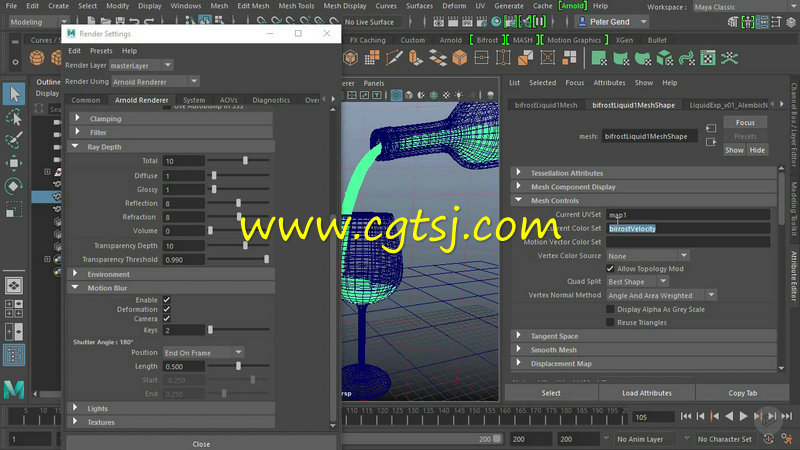The height and width of the screenshot is (450, 800).
Task: Click the Select button in Attribute Editor
Action: 551,393
